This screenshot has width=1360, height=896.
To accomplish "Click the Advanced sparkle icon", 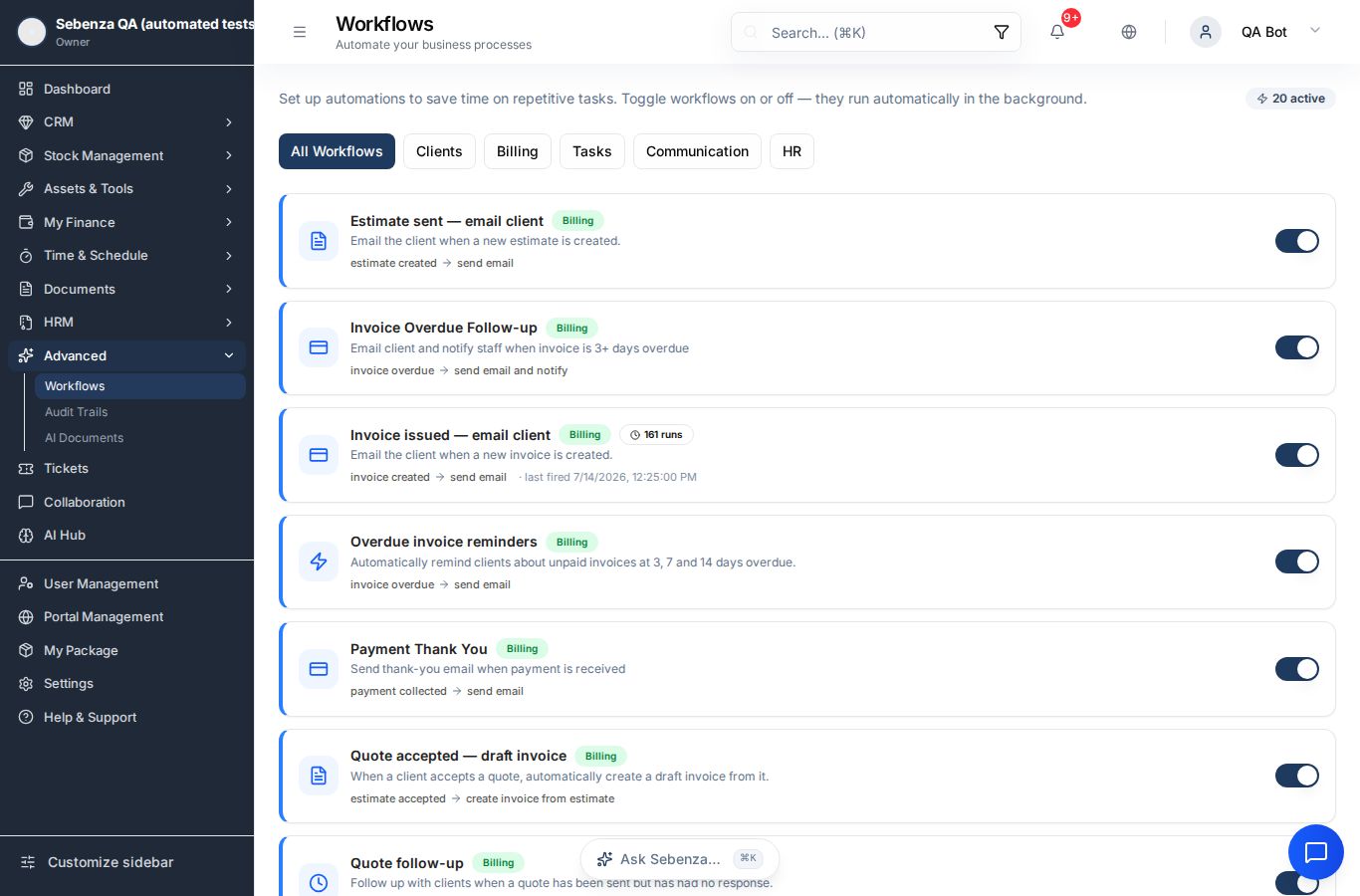I will coord(26,355).
